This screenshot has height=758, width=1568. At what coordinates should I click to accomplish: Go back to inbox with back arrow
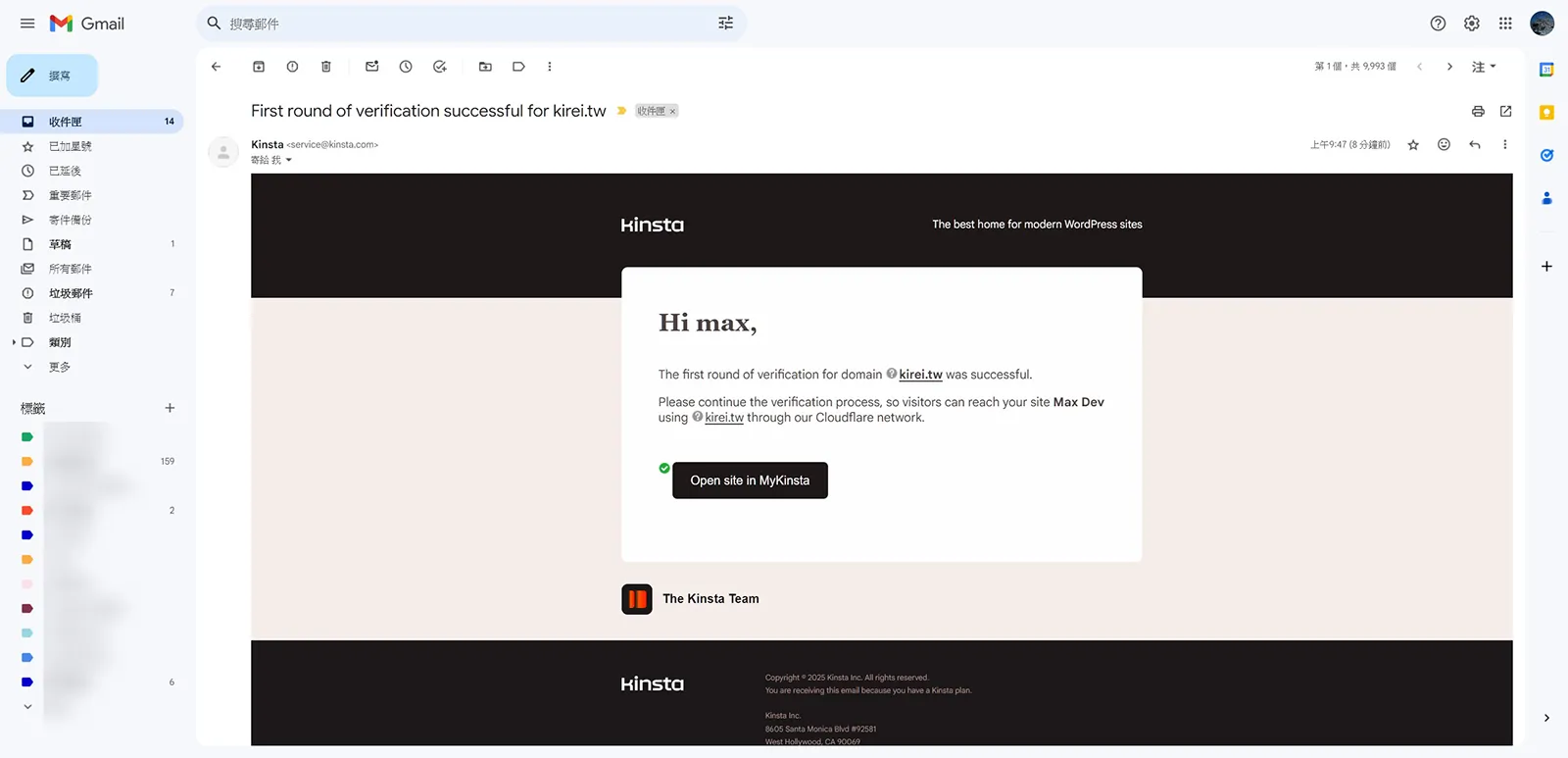pos(217,67)
